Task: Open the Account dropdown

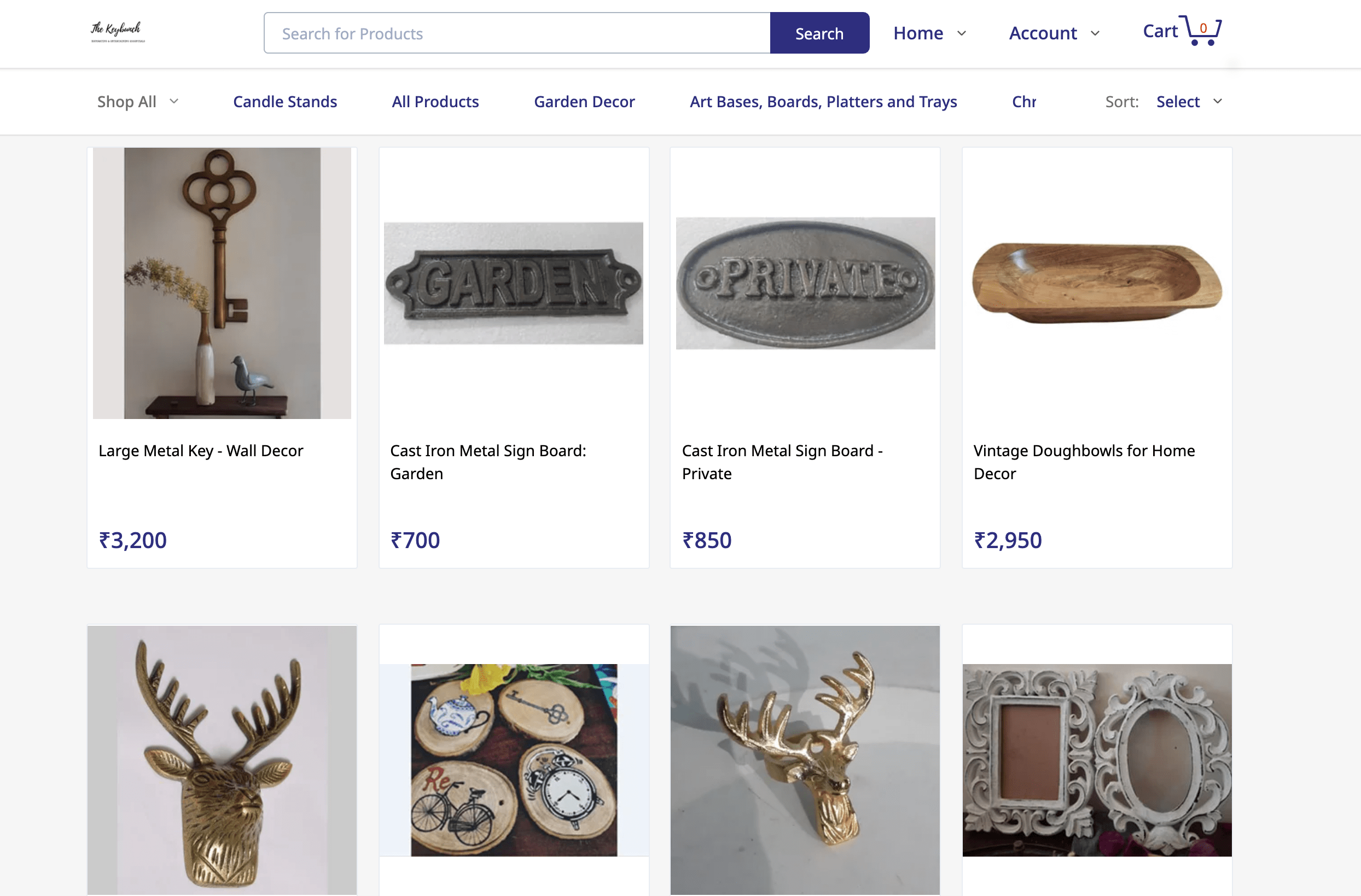Action: [x=1053, y=33]
